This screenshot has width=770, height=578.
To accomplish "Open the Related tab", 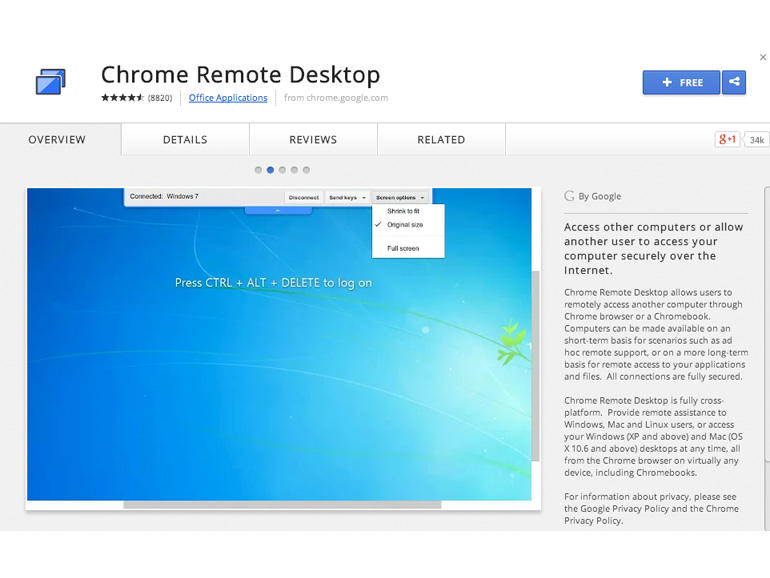I will click(x=441, y=139).
